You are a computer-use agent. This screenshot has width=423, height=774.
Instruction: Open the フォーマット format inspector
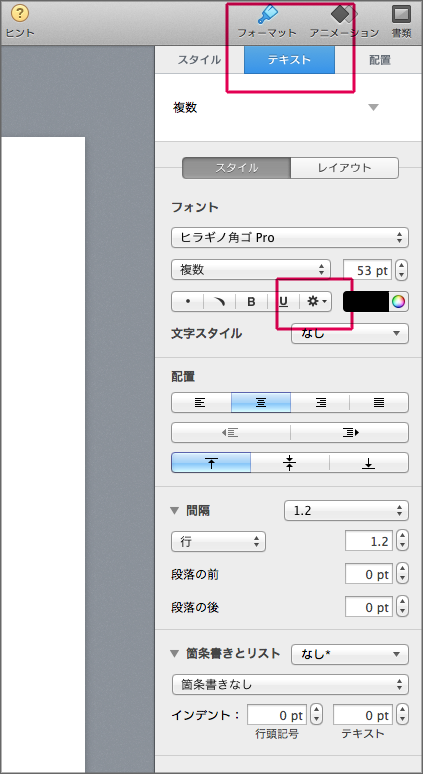pos(267,22)
